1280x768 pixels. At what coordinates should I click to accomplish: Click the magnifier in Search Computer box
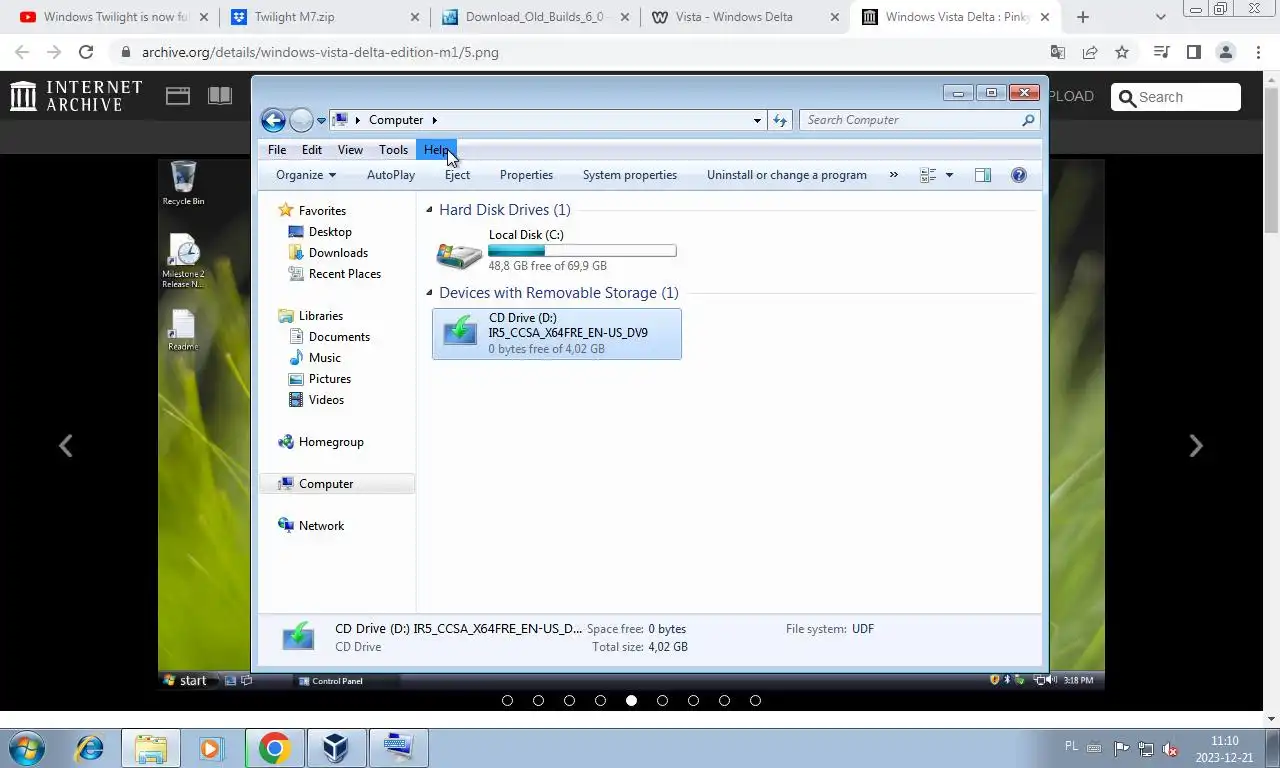[1028, 120]
